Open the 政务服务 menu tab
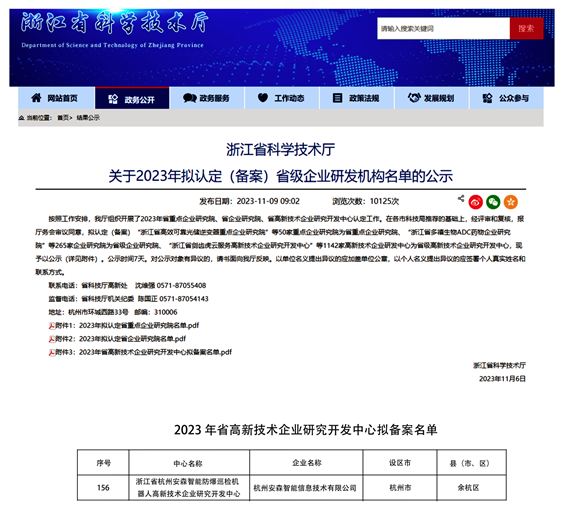Viewport: 567px width, 526px height. [x=207, y=98]
